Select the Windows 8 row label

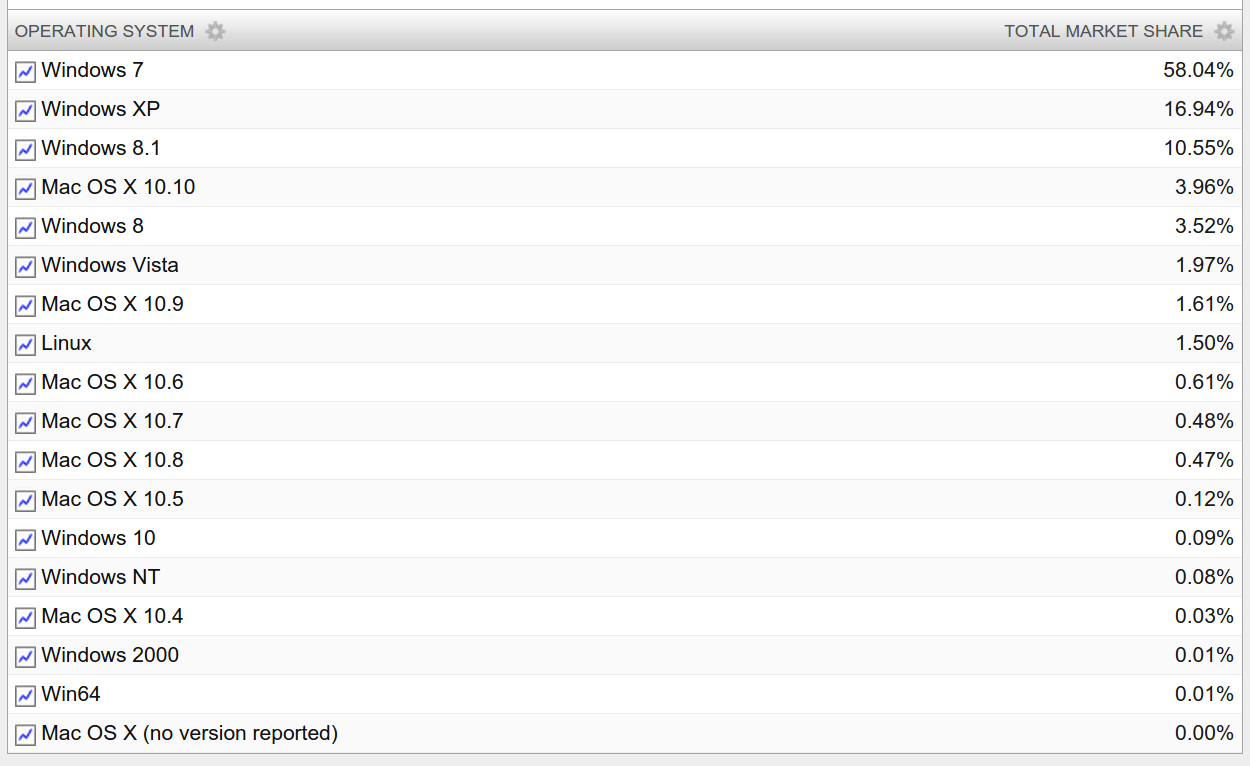click(92, 227)
